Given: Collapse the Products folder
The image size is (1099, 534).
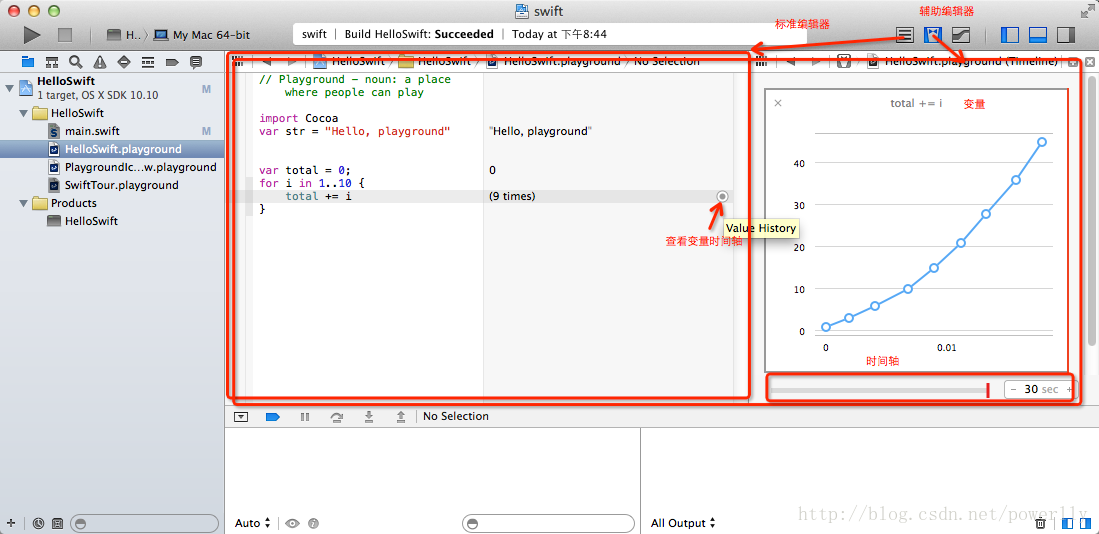Looking at the screenshot, I should coord(24,203).
